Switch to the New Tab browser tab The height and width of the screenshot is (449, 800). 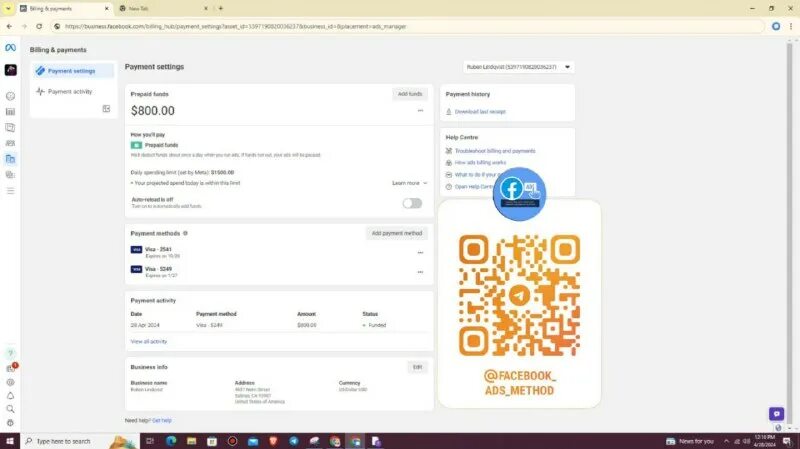[161, 9]
